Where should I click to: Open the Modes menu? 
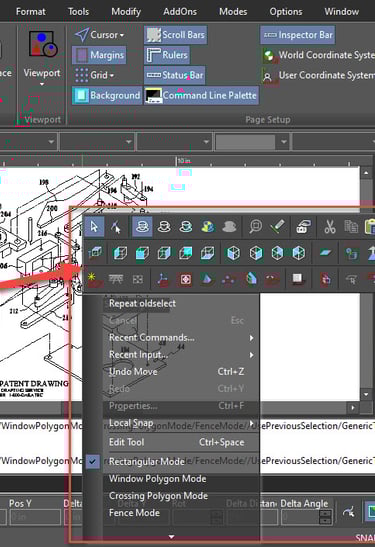click(x=233, y=12)
